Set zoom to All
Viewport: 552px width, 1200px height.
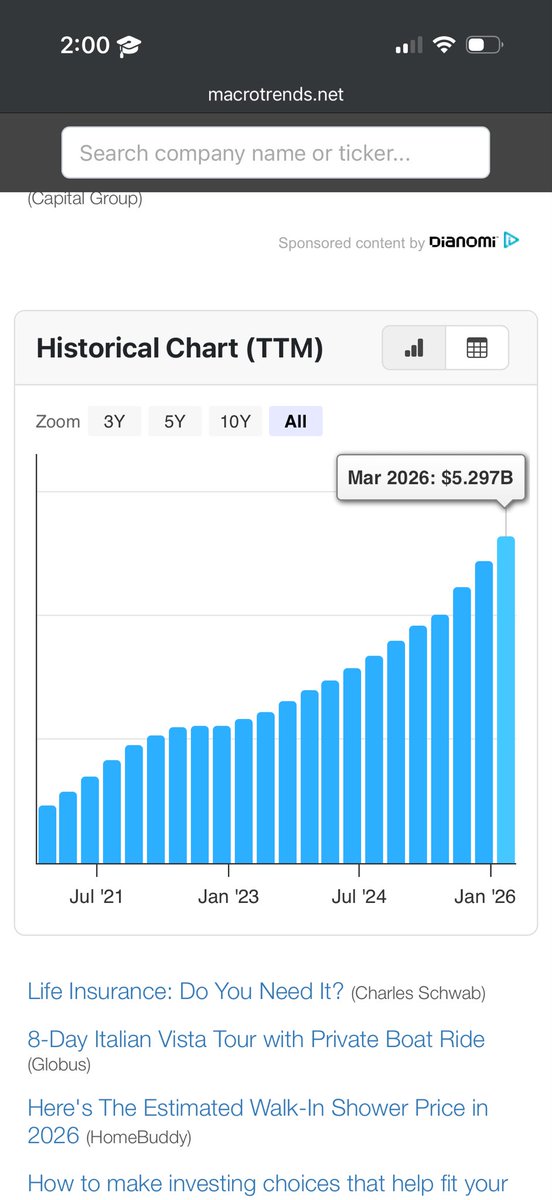pyautogui.click(x=296, y=421)
